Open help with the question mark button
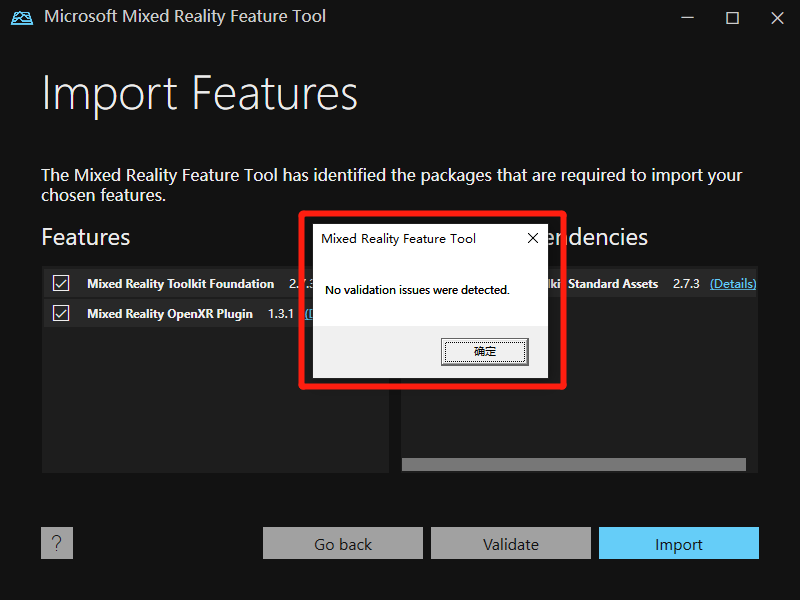 click(57, 543)
